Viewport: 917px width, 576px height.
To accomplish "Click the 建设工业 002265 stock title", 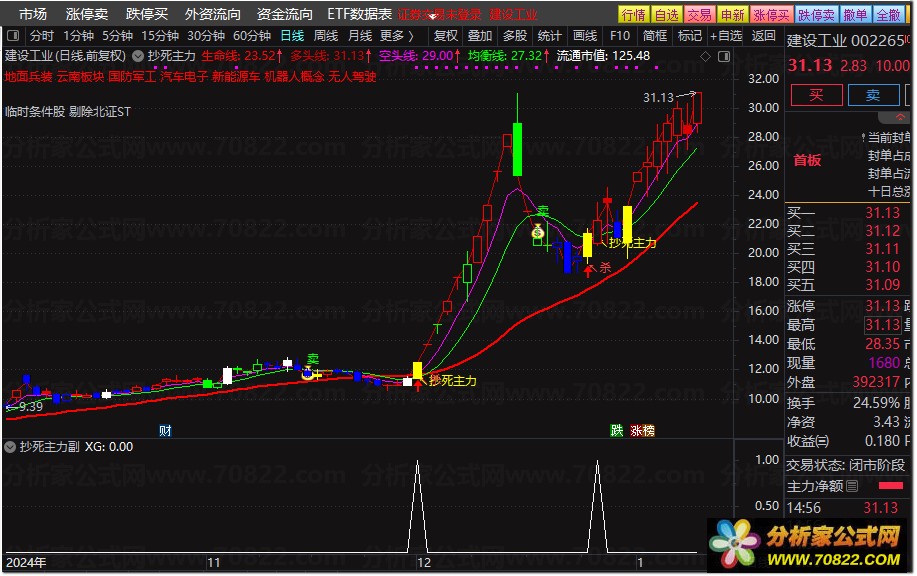I will coord(845,41).
